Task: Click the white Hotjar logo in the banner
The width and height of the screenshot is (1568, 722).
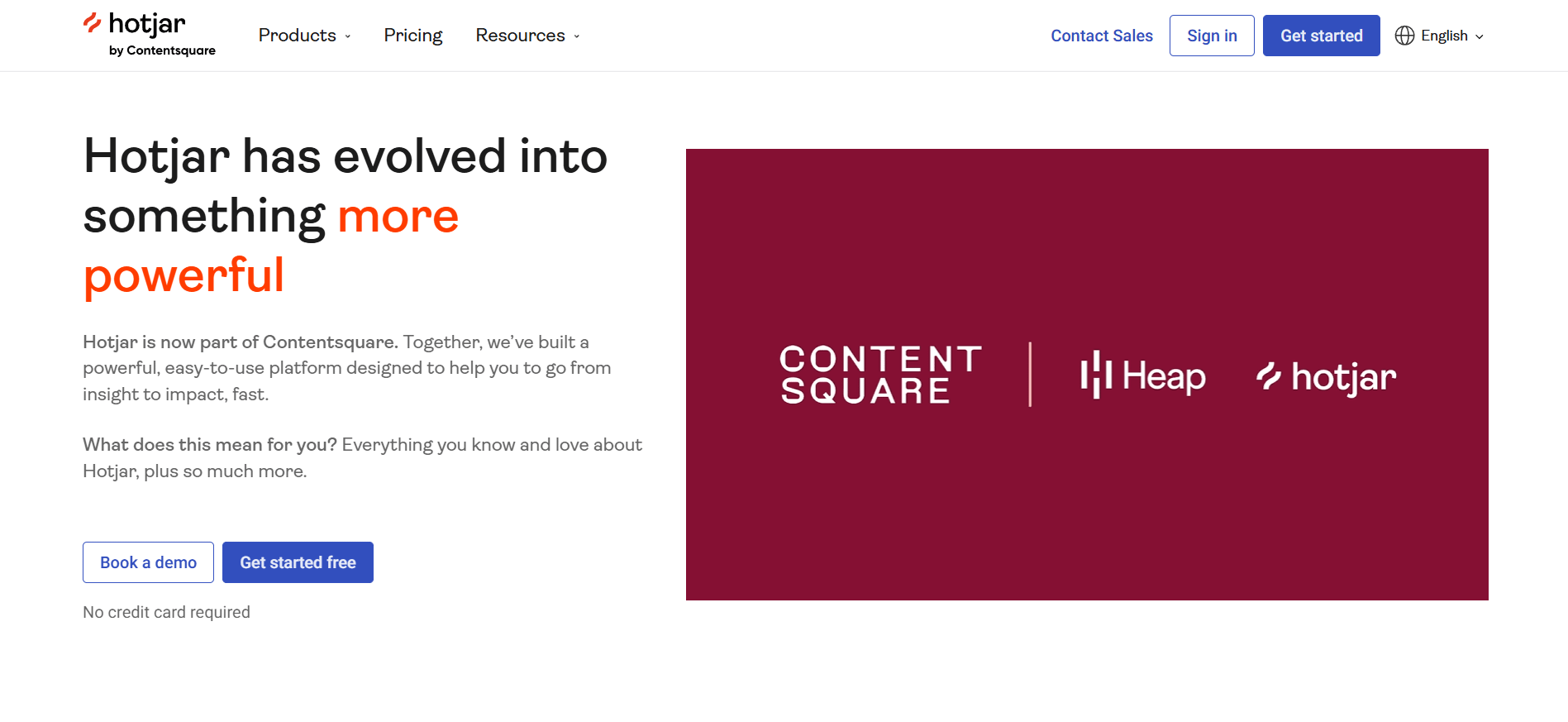Action: [1326, 377]
